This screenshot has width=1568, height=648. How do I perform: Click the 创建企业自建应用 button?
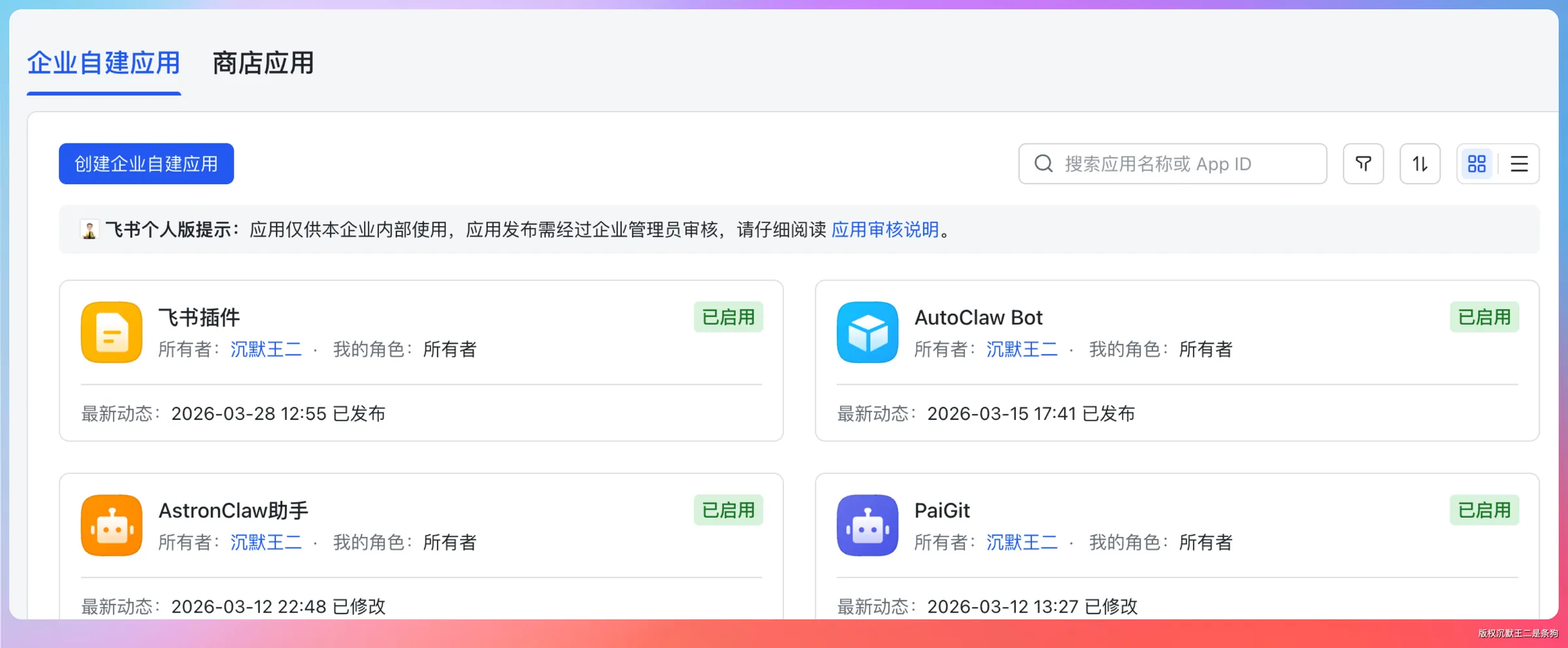[146, 163]
